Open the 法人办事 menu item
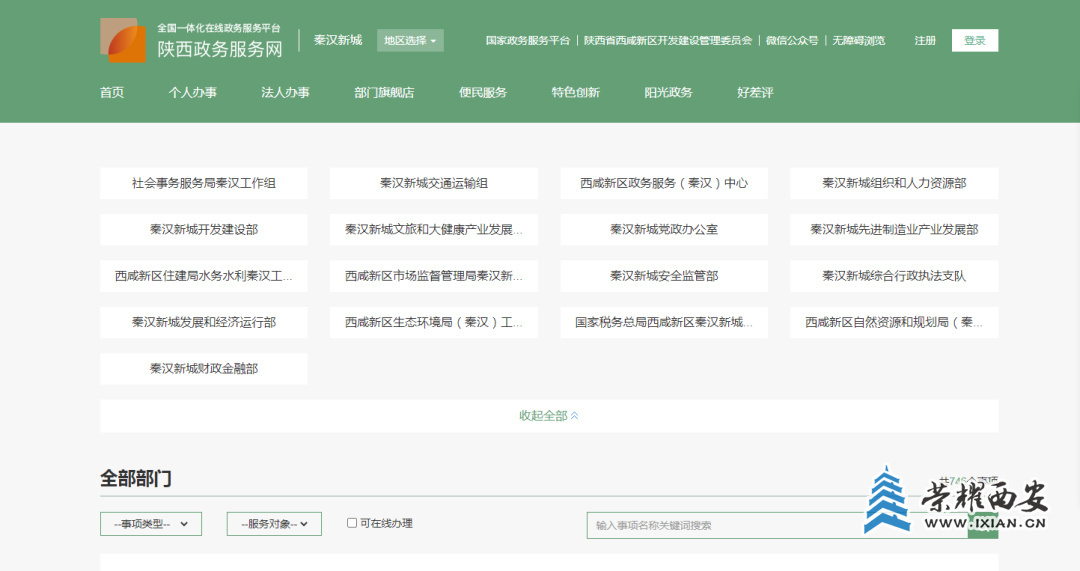Image resolution: width=1080 pixels, height=571 pixels. [285, 93]
